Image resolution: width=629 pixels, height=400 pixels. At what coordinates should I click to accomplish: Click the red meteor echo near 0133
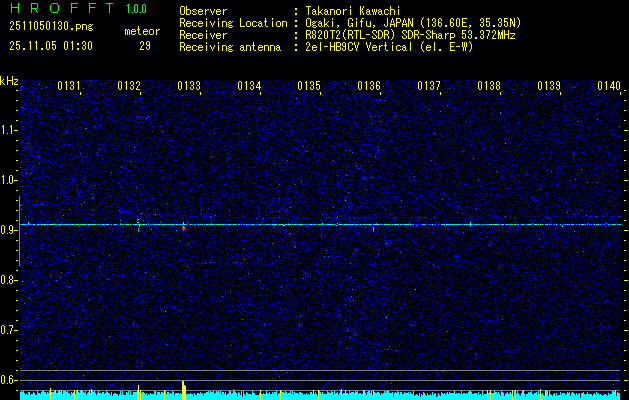coord(184,228)
